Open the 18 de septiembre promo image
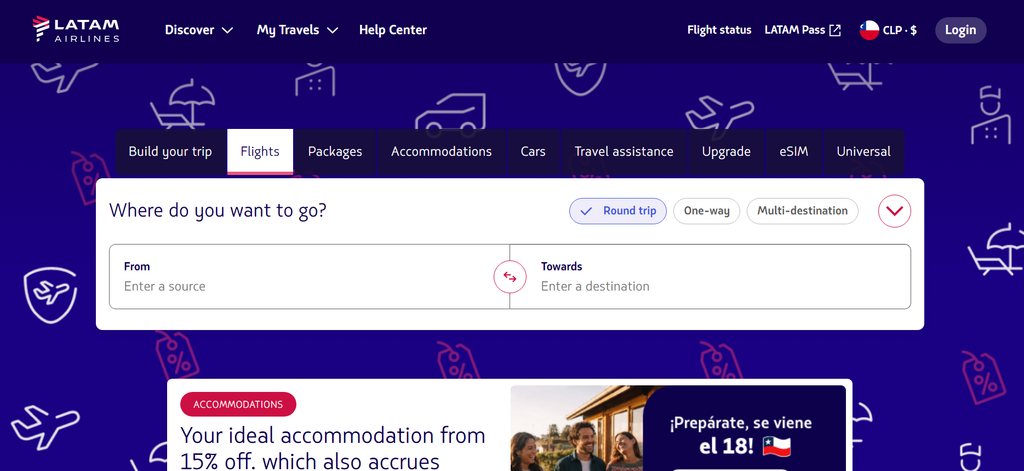The height and width of the screenshot is (471, 1024). [678, 428]
